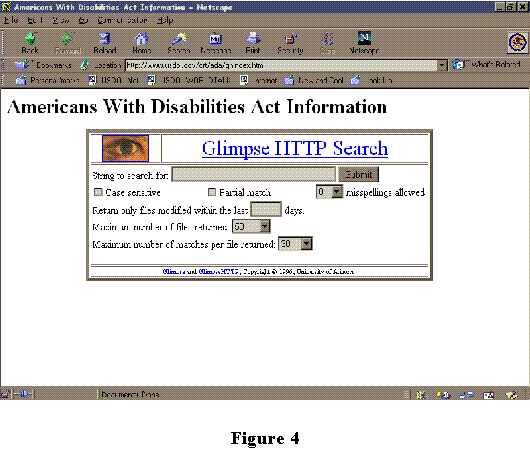The width and height of the screenshot is (530, 452).
Task: Click the eye image thumbnail
Action: (x=125, y=148)
